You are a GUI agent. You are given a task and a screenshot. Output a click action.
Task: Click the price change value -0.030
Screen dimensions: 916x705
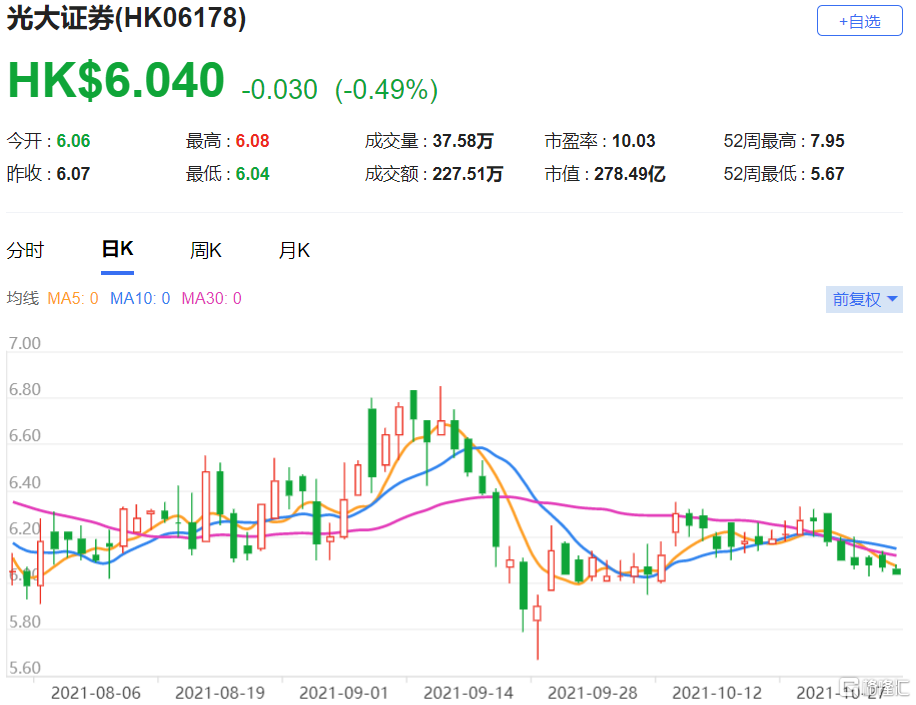[x=279, y=90]
